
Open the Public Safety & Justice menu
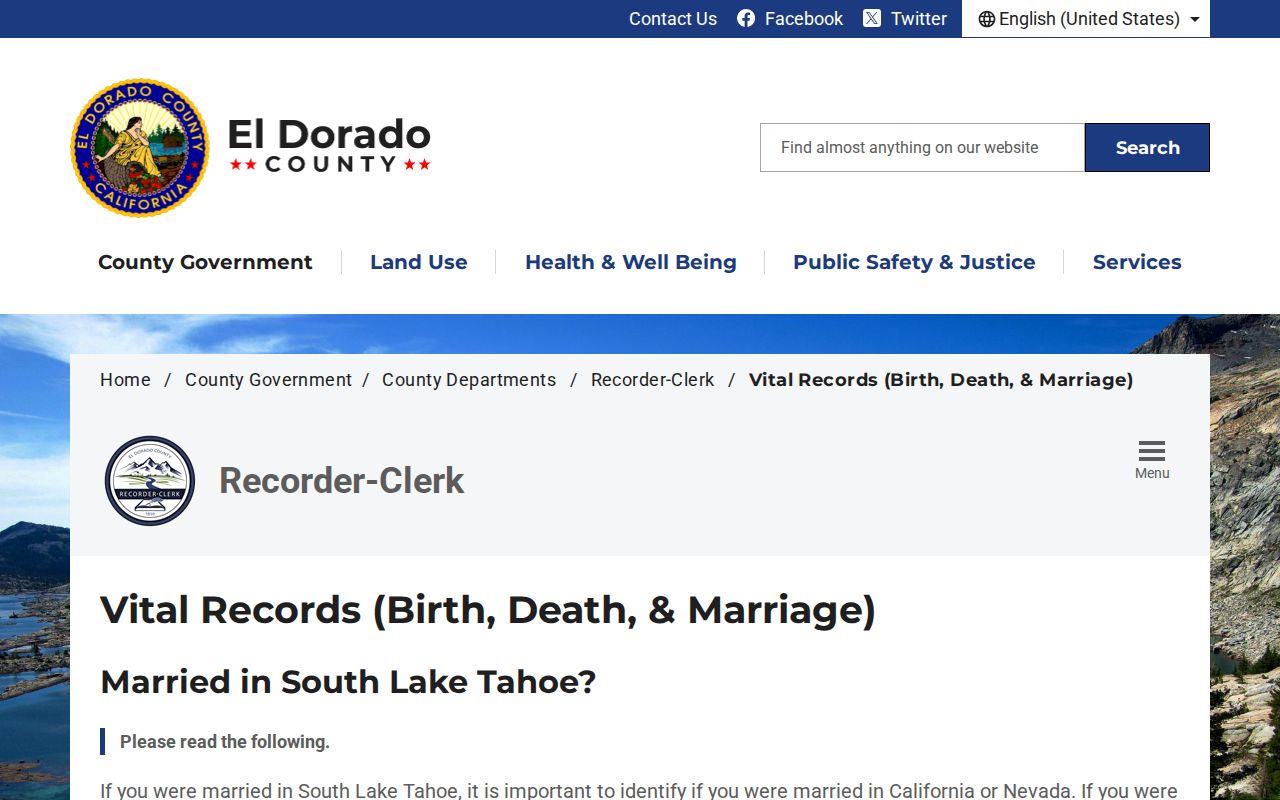pyautogui.click(x=914, y=262)
